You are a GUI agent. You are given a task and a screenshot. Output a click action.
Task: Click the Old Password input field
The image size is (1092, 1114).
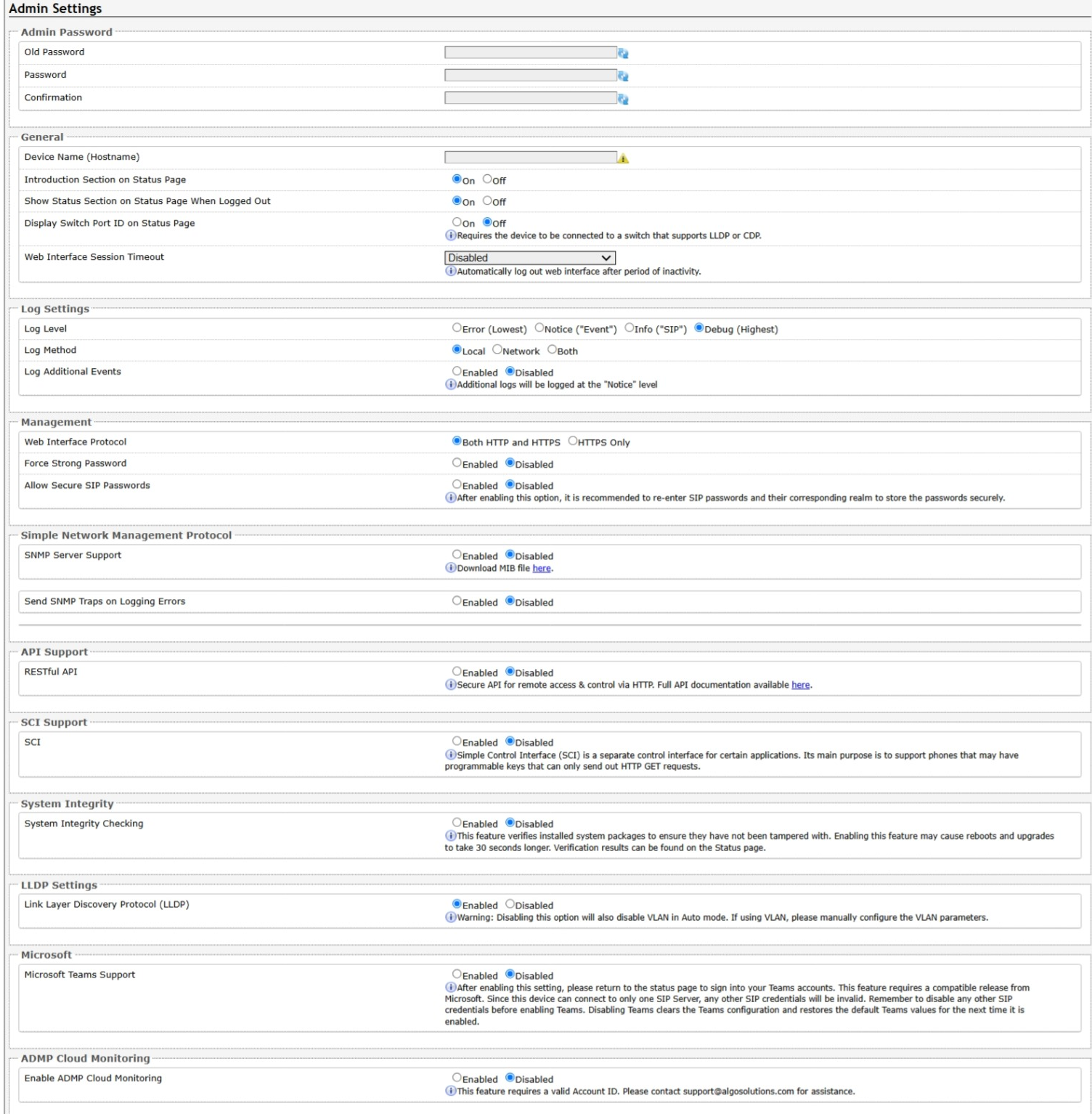click(x=531, y=52)
